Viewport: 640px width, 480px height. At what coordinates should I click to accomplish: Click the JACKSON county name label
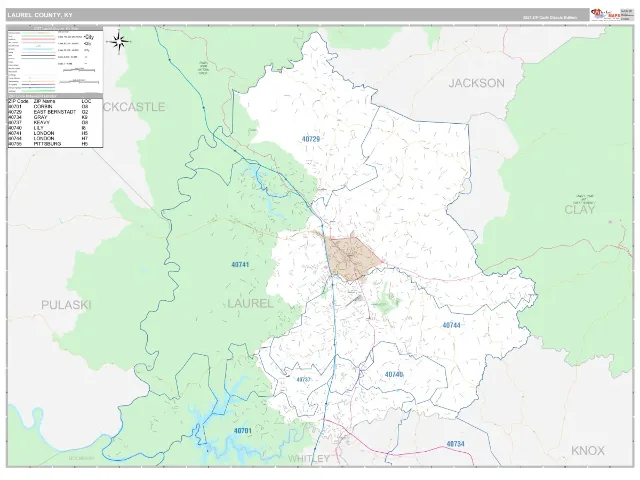(x=476, y=83)
